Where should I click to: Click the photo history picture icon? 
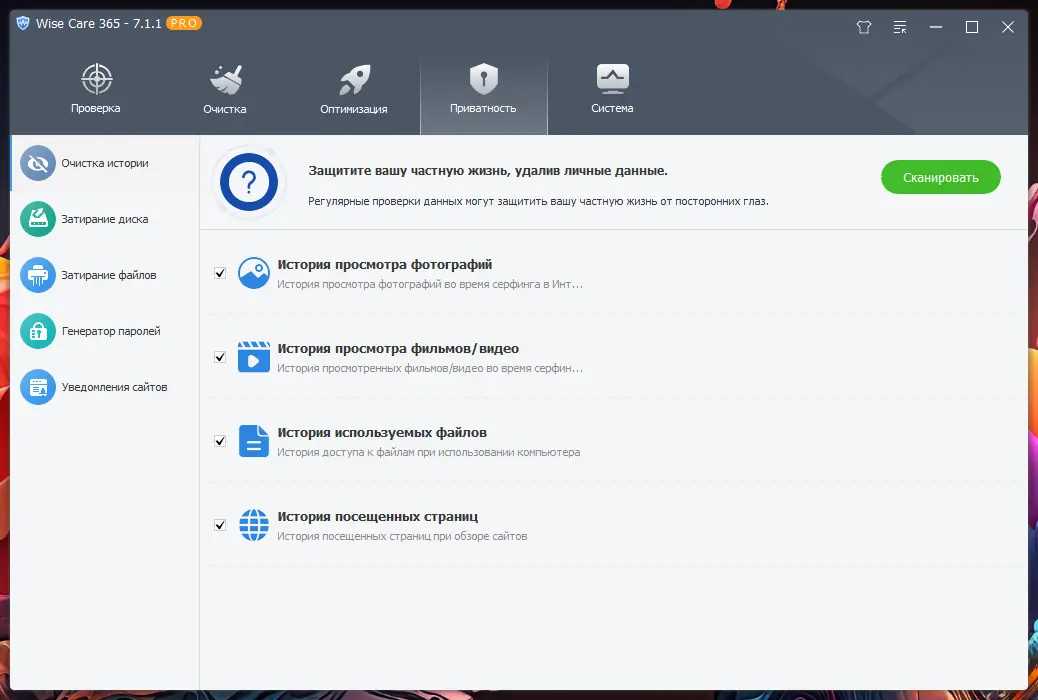click(x=253, y=272)
